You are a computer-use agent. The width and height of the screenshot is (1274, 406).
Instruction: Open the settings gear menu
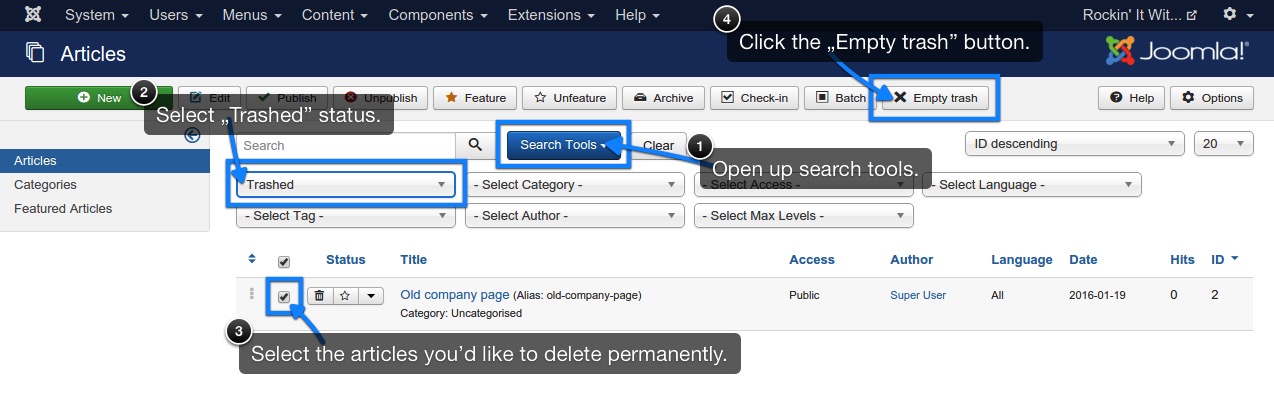(1235, 15)
